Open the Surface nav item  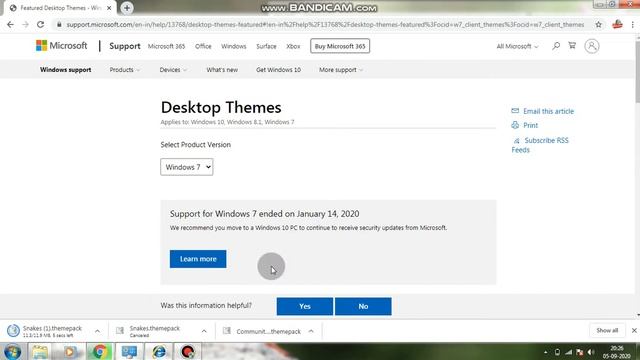click(266, 46)
